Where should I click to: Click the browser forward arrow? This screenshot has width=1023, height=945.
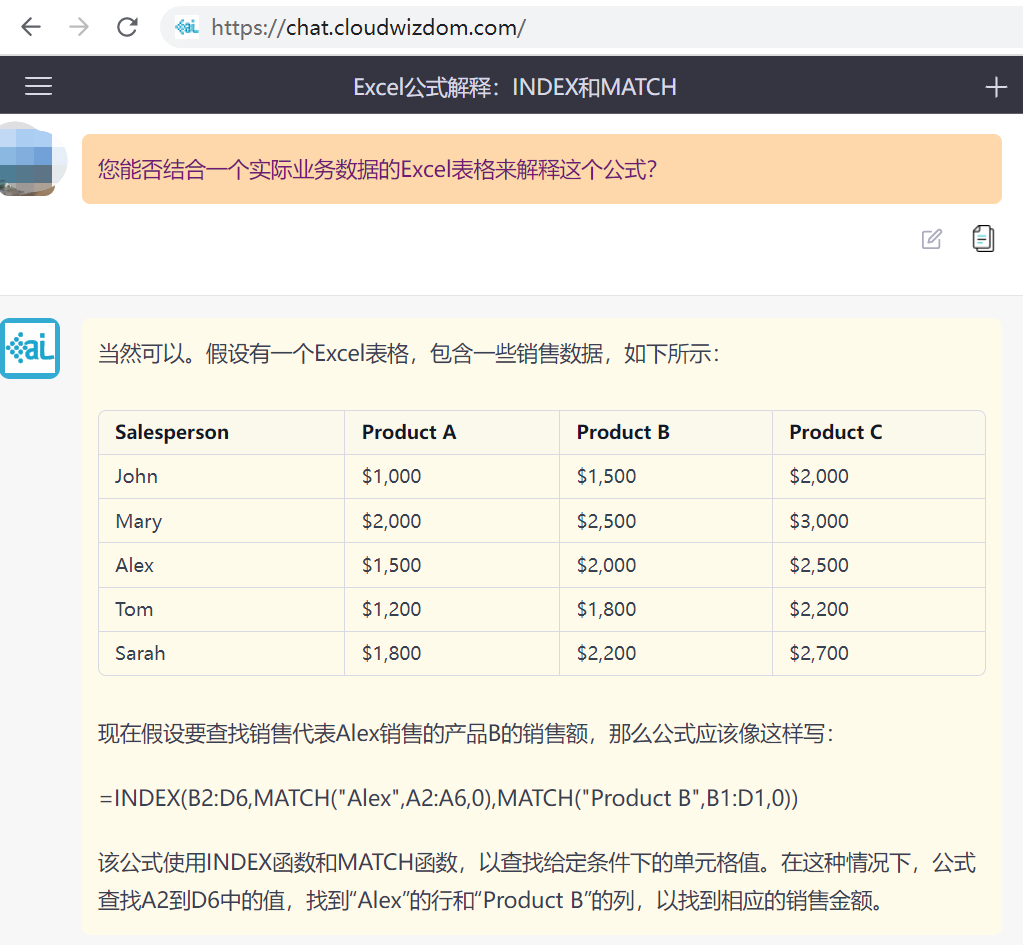(78, 27)
